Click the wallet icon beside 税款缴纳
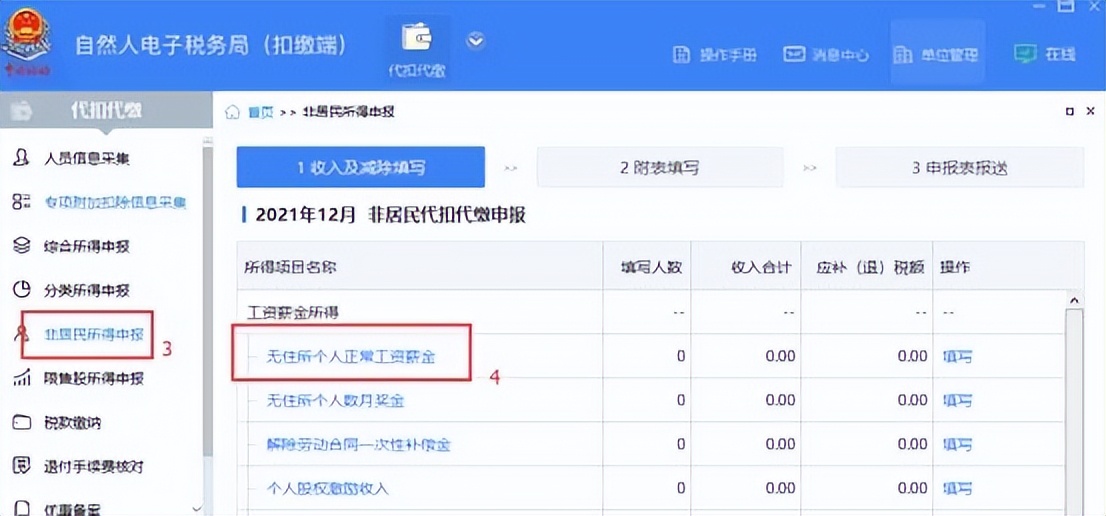1106x516 pixels. pos(22,422)
